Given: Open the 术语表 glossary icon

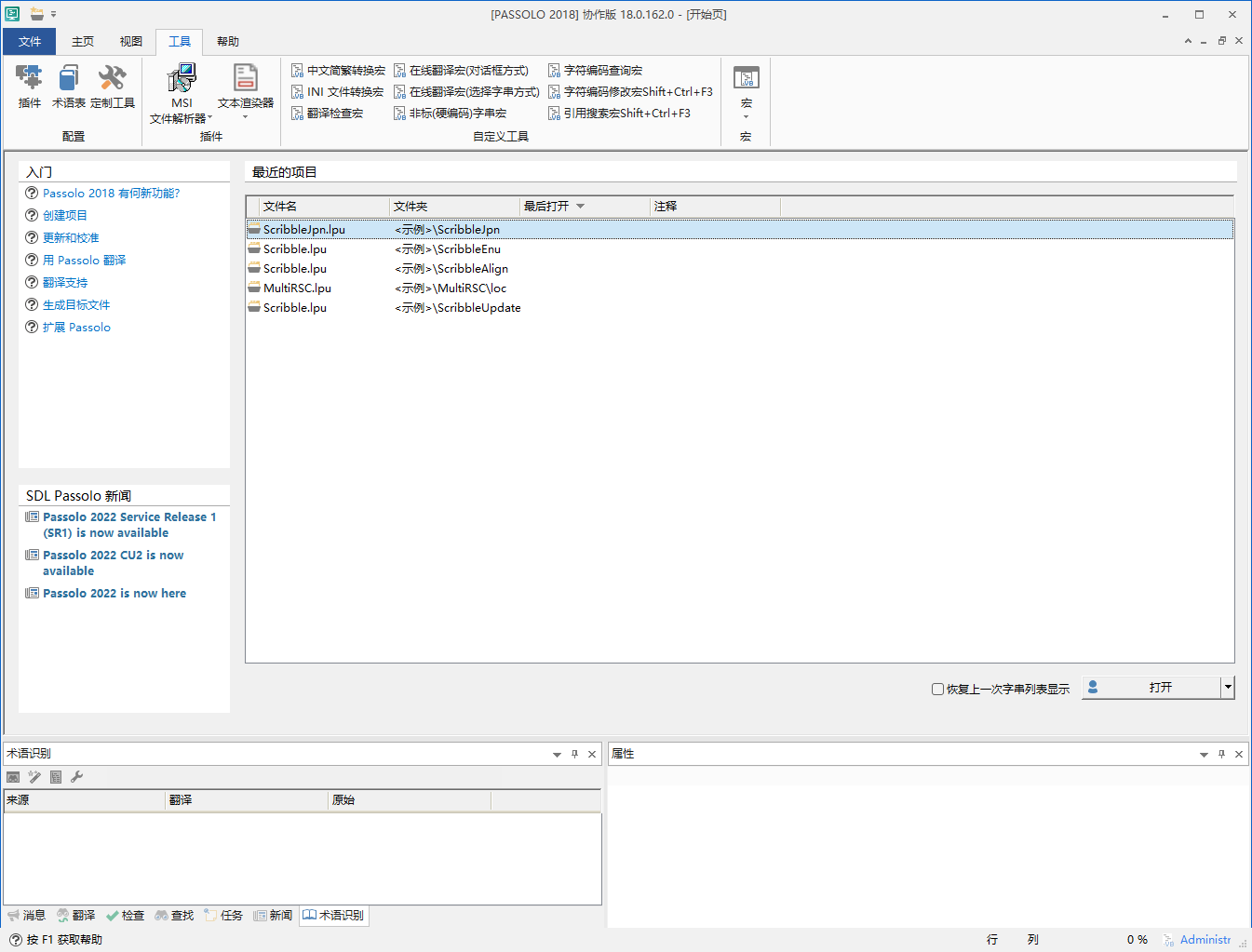Looking at the screenshot, I should click(x=69, y=87).
